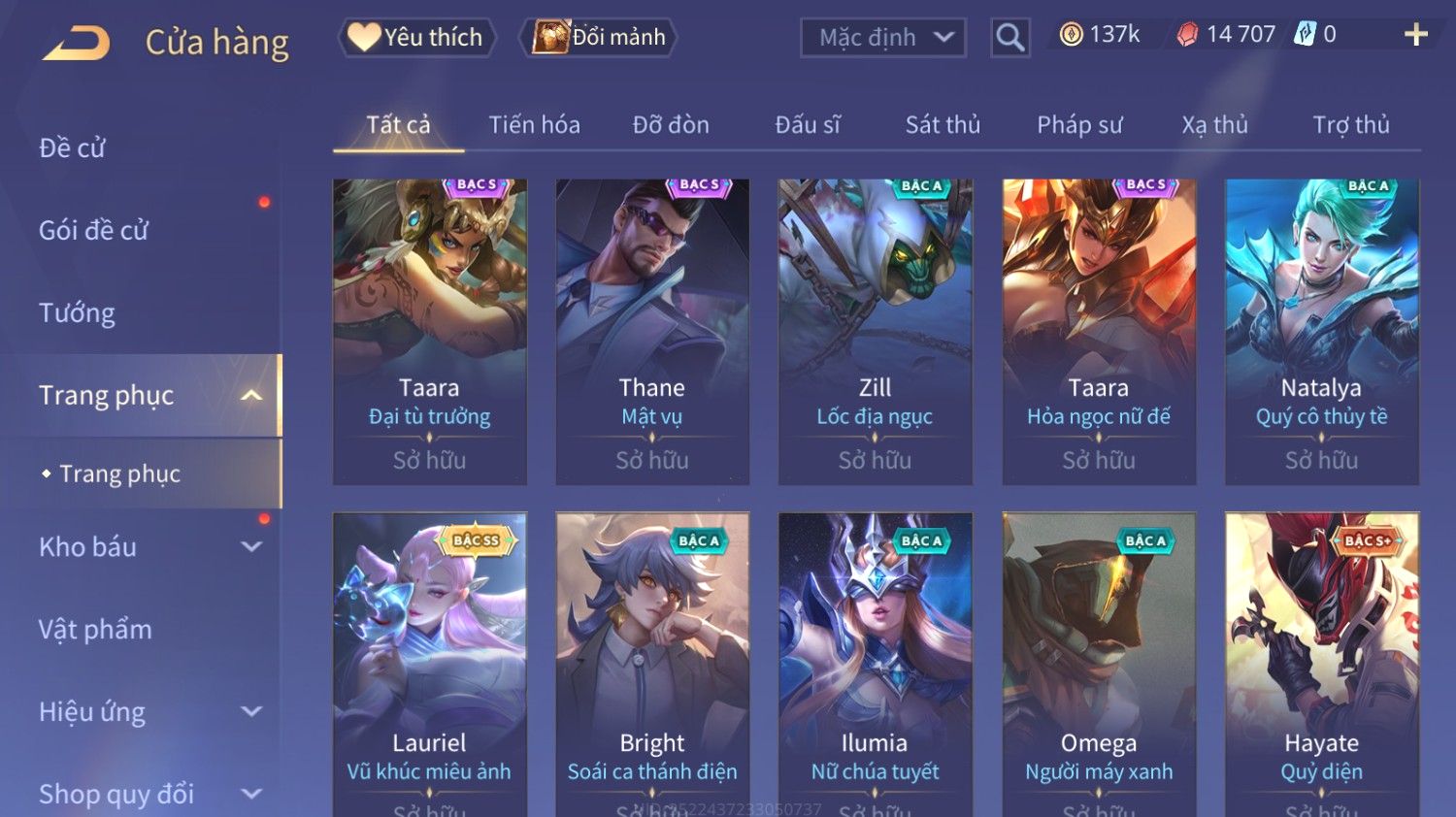Image resolution: width=1456 pixels, height=817 pixels.
Task: Click the gold coin currency icon
Action: 1071,36
